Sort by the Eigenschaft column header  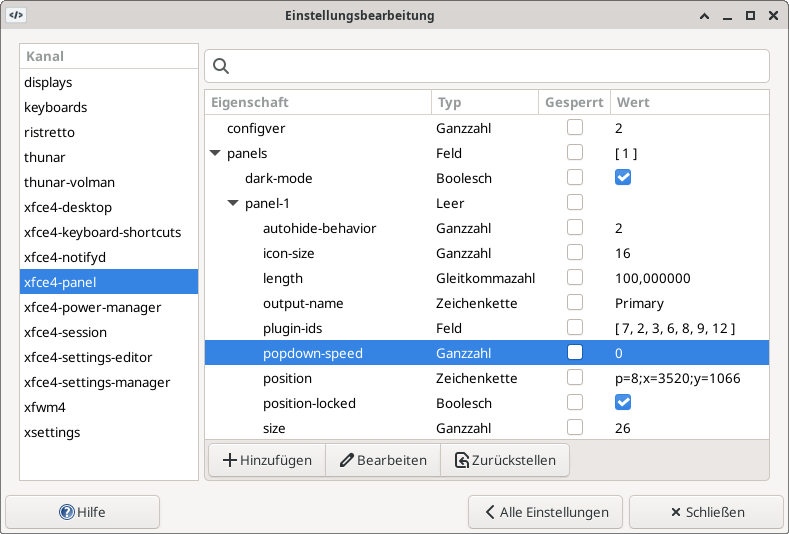coord(318,103)
